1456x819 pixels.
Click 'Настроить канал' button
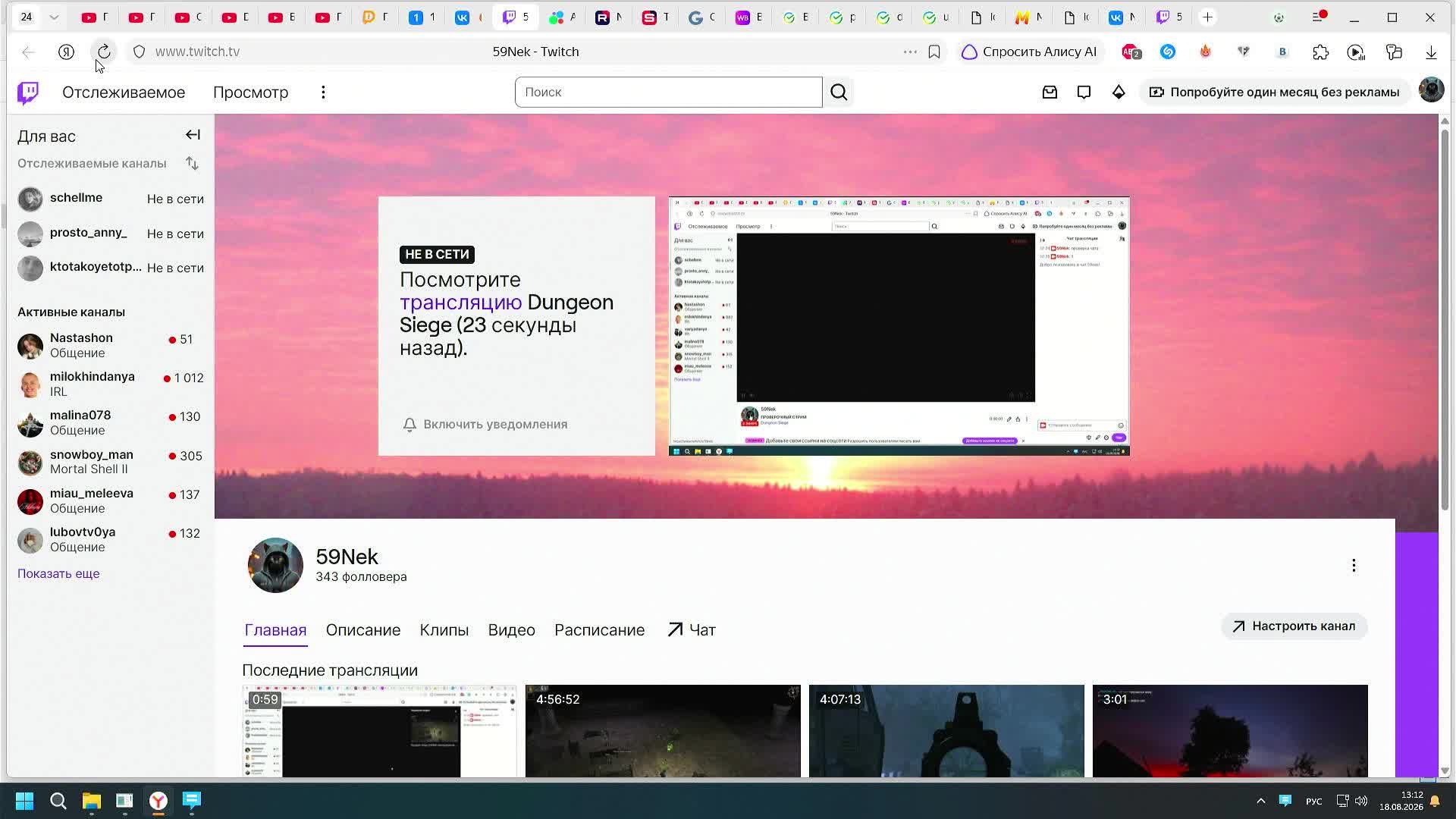tap(1294, 626)
